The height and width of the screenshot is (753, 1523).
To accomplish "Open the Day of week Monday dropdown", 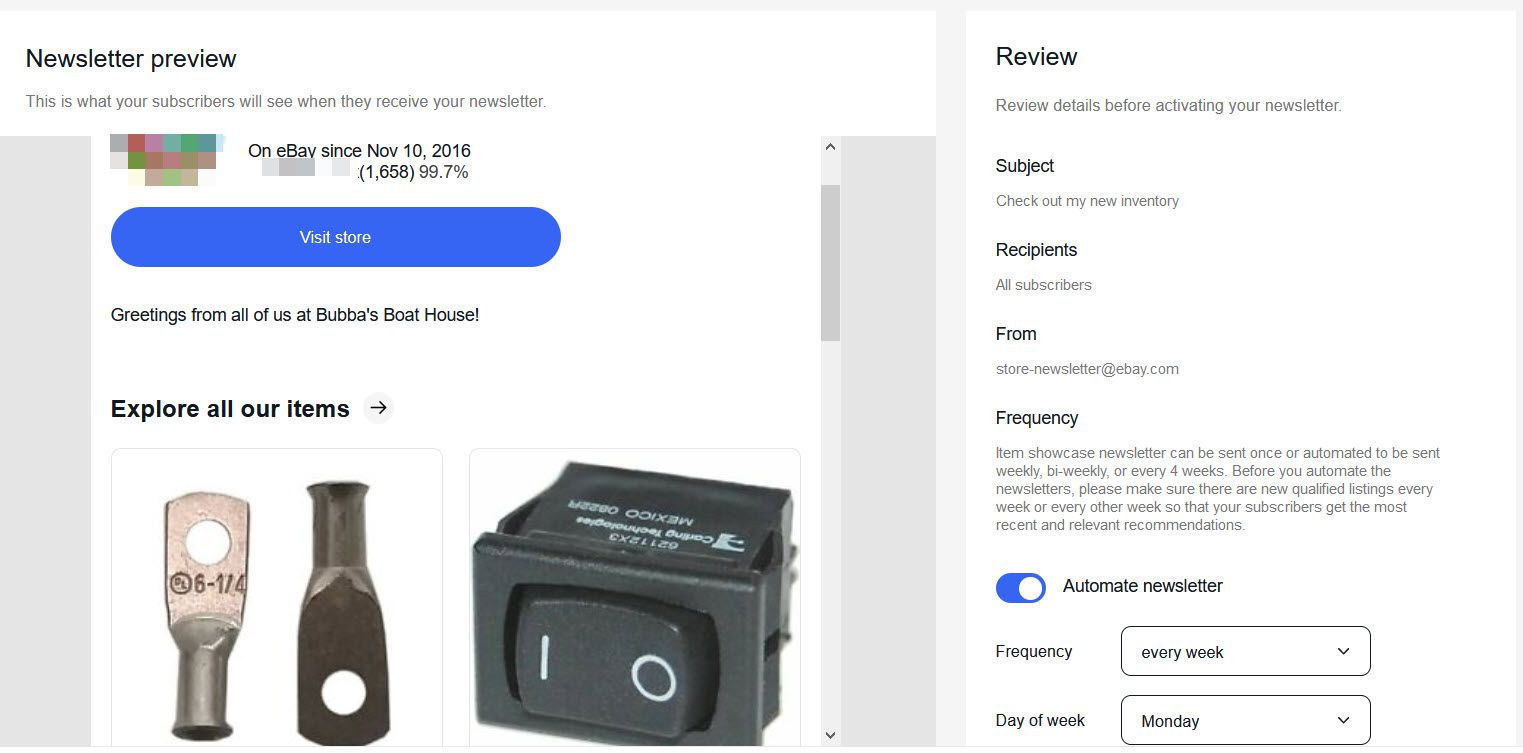I will (1245, 720).
